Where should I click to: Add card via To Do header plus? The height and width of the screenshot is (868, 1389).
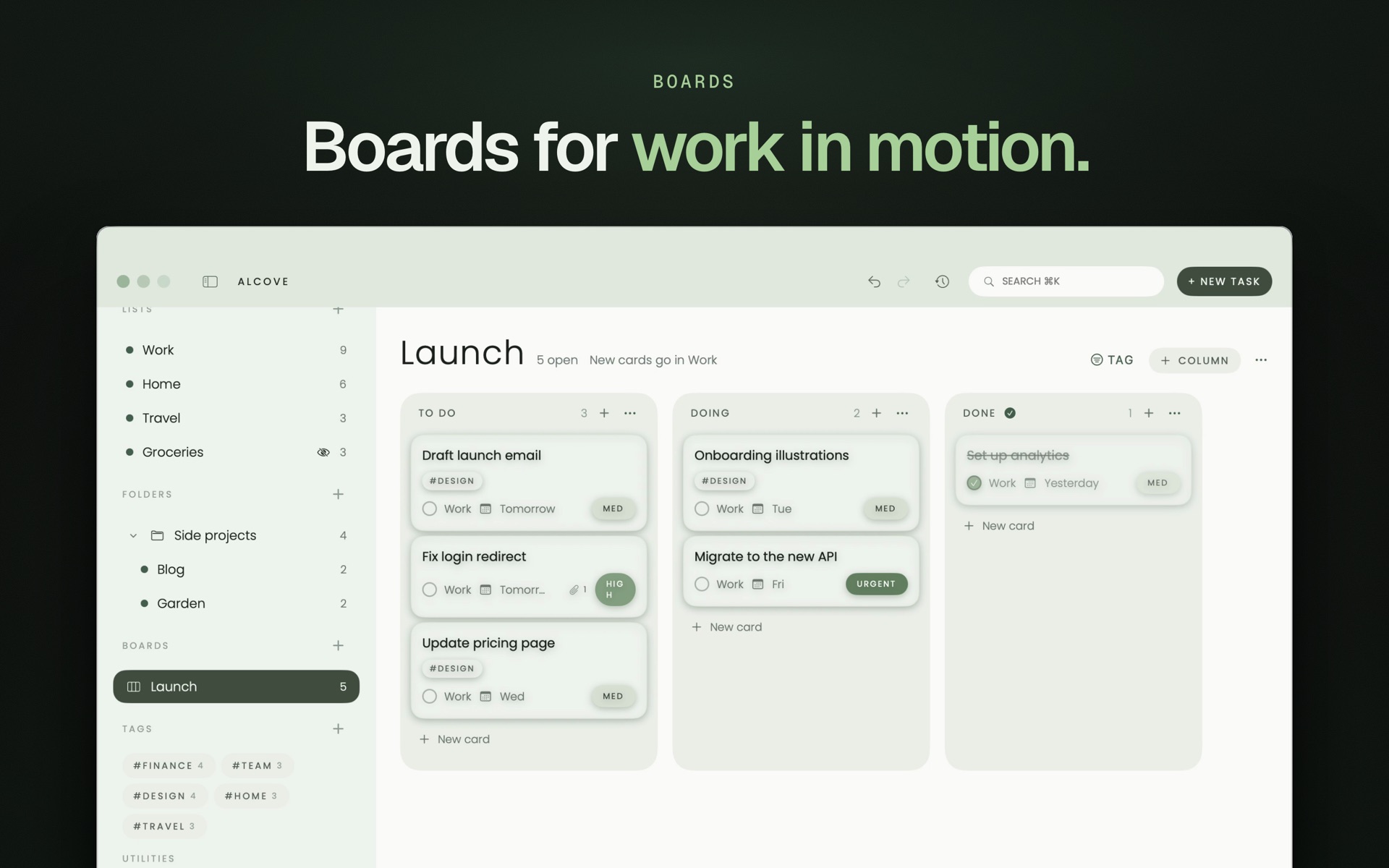click(x=604, y=413)
